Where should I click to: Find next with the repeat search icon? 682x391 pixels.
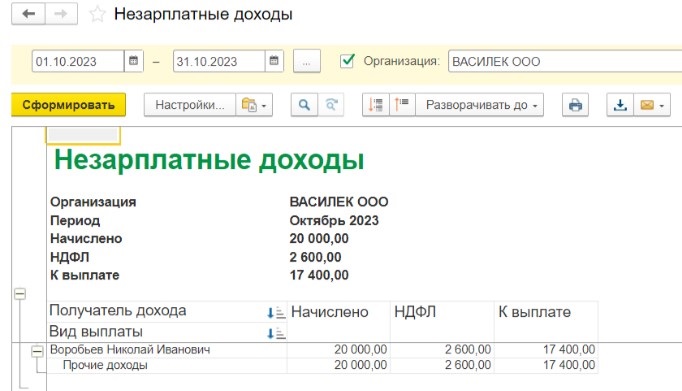[x=331, y=105]
